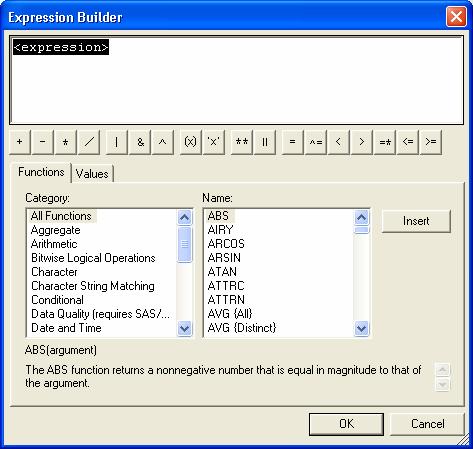This screenshot has height=449, width=473.
Task: Insert the ampersand AND operator
Action: click(x=140, y=142)
